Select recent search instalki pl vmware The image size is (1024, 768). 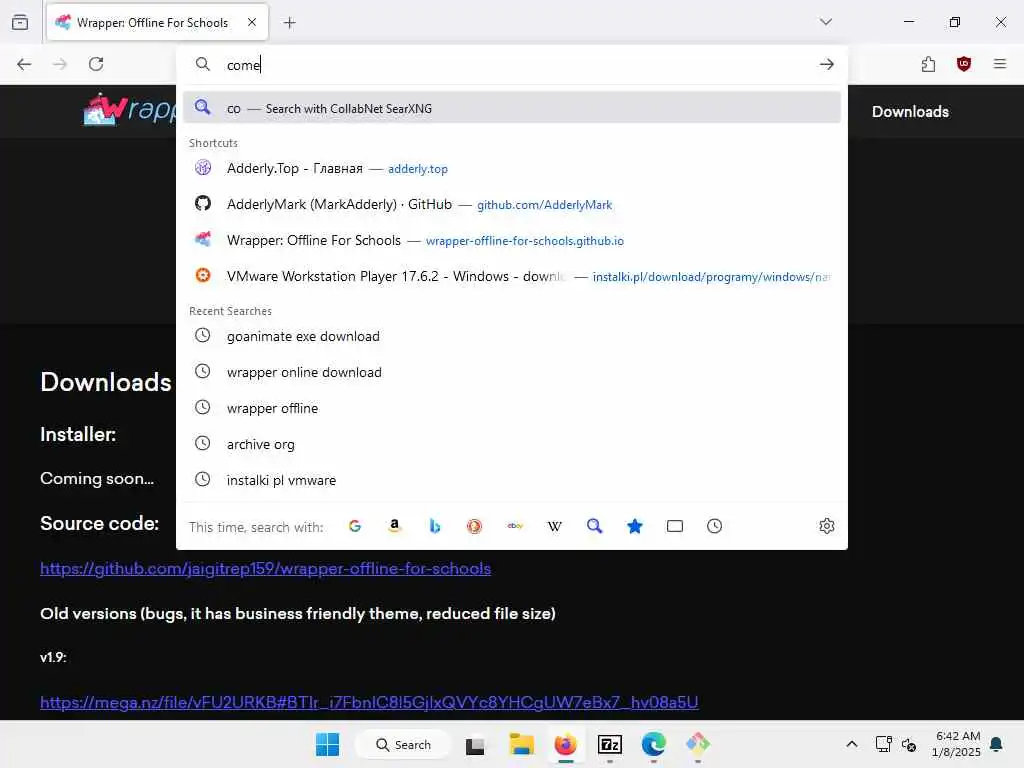tap(512, 480)
